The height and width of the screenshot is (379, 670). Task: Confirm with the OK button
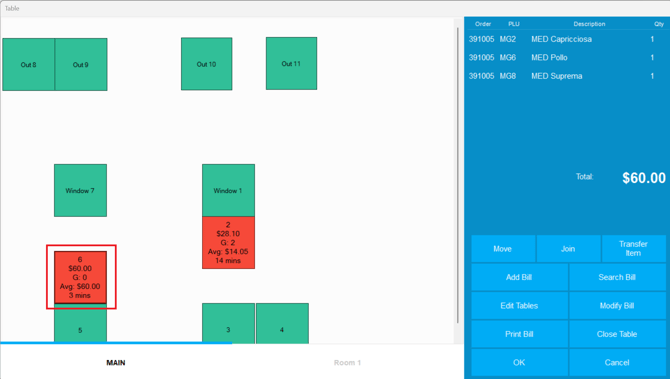tap(519, 362)
